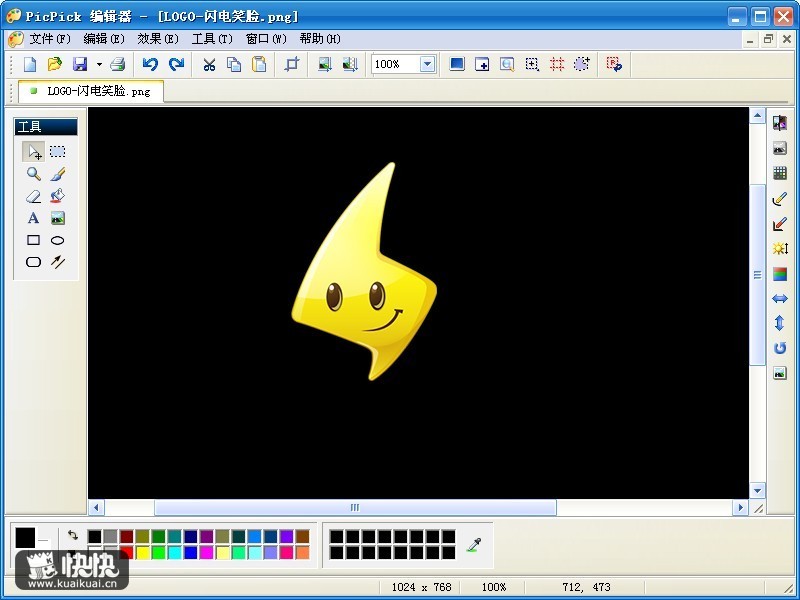800x600 pixels.
Task: Select the Rounded Rectangle shape tool
Action: [34, 262]
